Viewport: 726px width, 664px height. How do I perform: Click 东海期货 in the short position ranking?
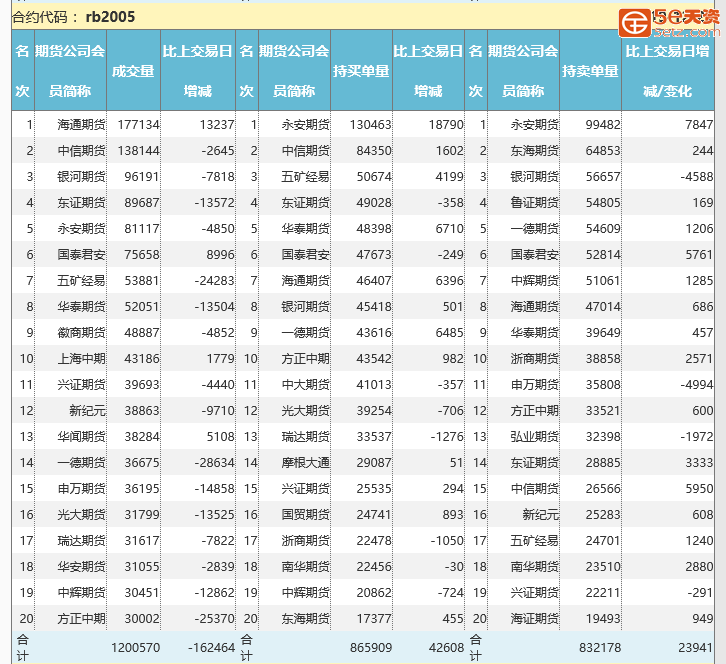click(x=535, y=150)
